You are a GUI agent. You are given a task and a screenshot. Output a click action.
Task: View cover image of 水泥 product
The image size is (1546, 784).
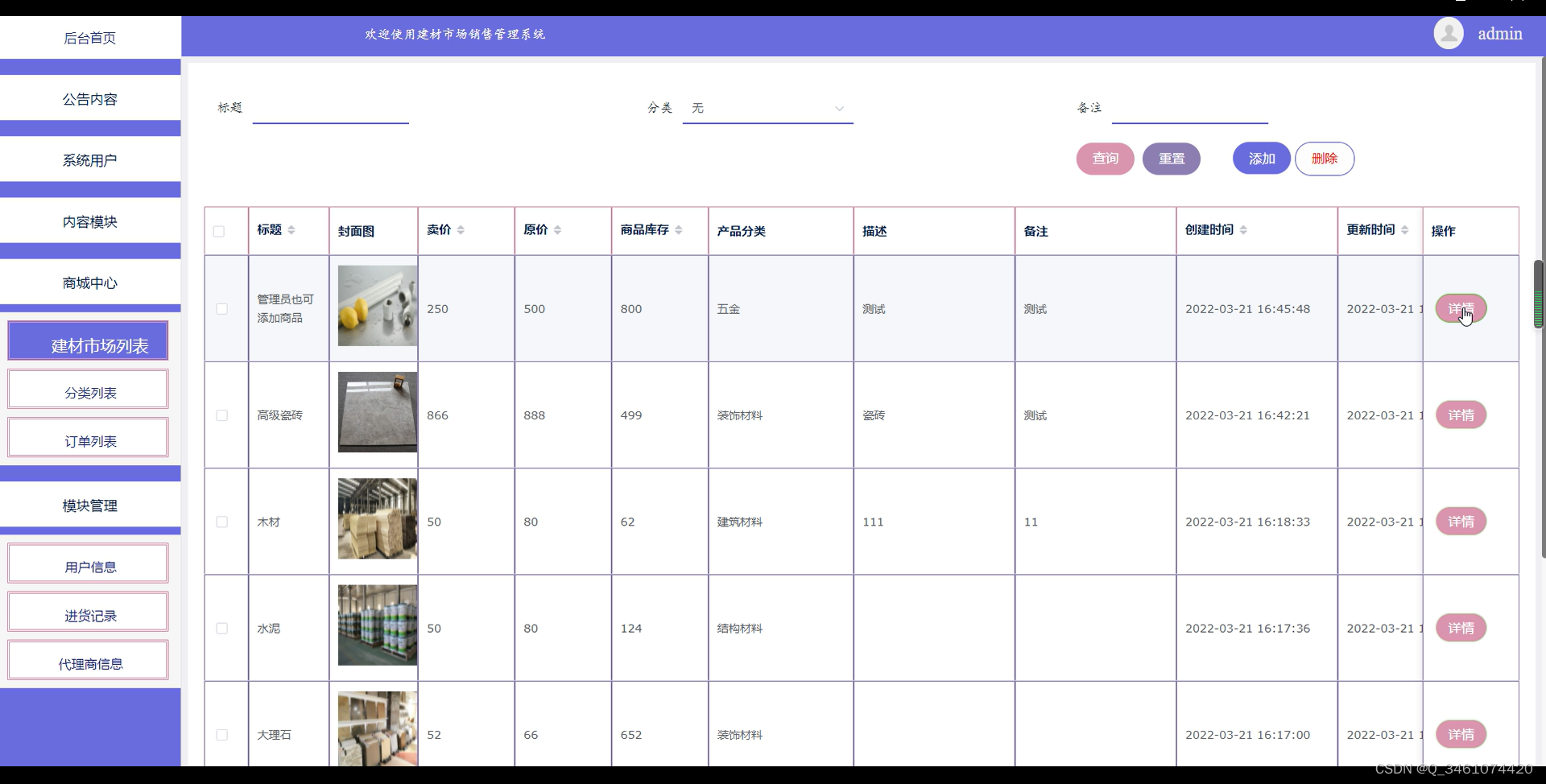point(378,625)
